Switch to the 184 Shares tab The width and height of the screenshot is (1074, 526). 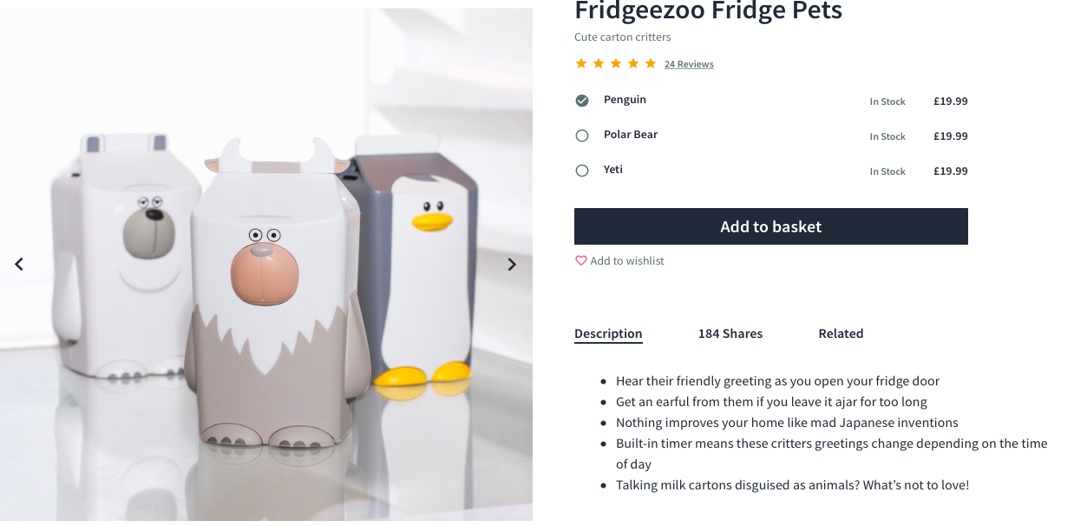(x=730, y=334)
